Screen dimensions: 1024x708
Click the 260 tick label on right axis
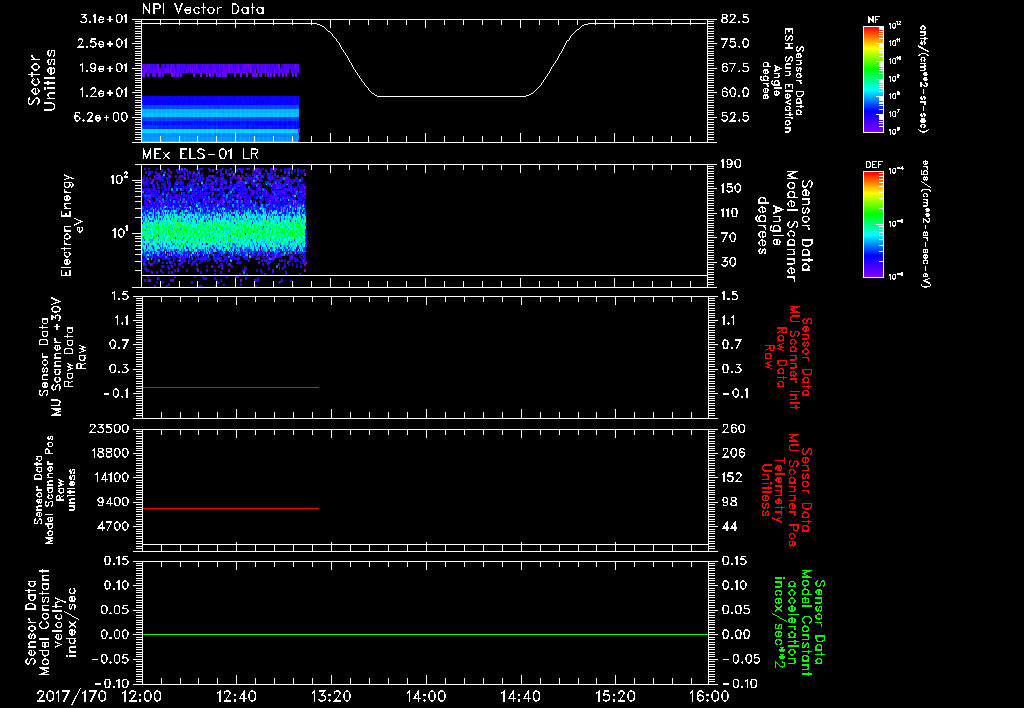(x=733, y=428)
